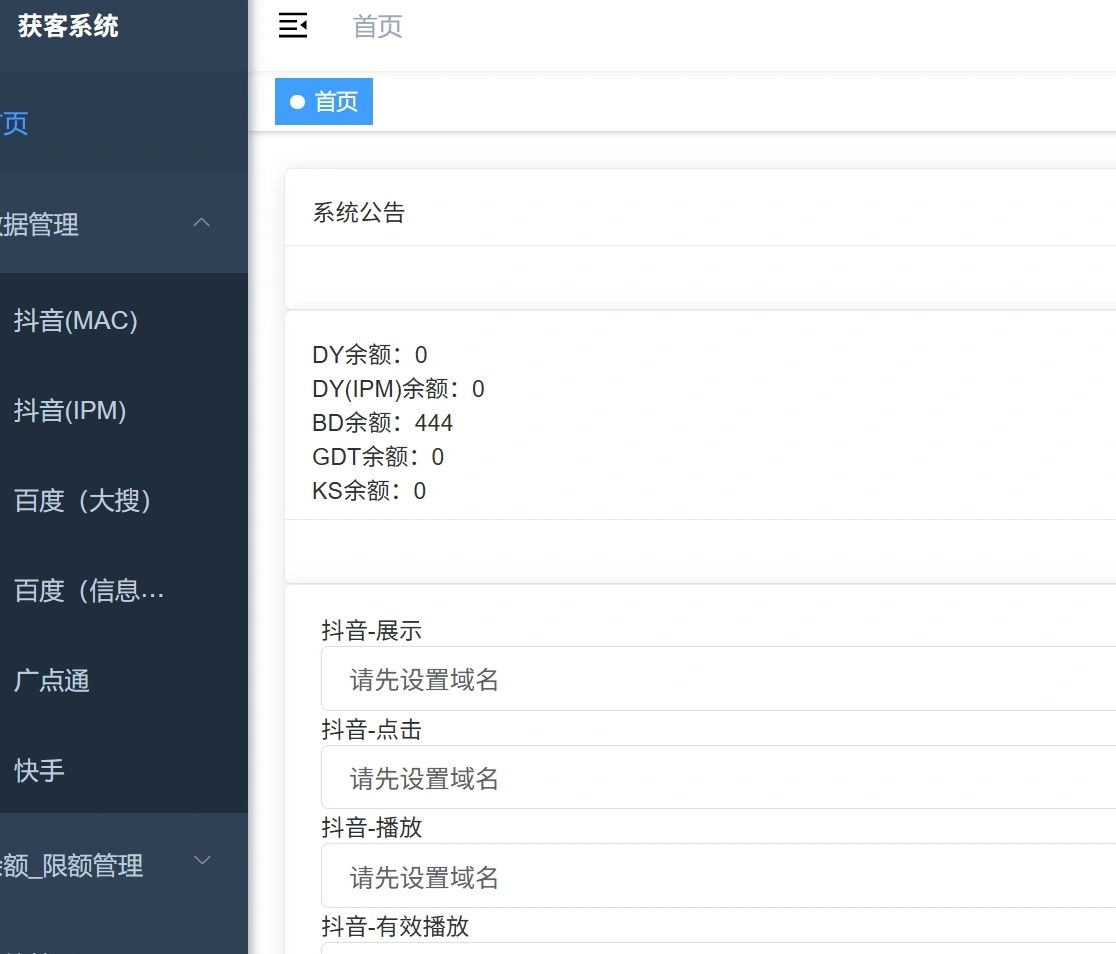
Task: Click the 获客系统 logo title
Action: pyautogui.click(x=68, y=26)
